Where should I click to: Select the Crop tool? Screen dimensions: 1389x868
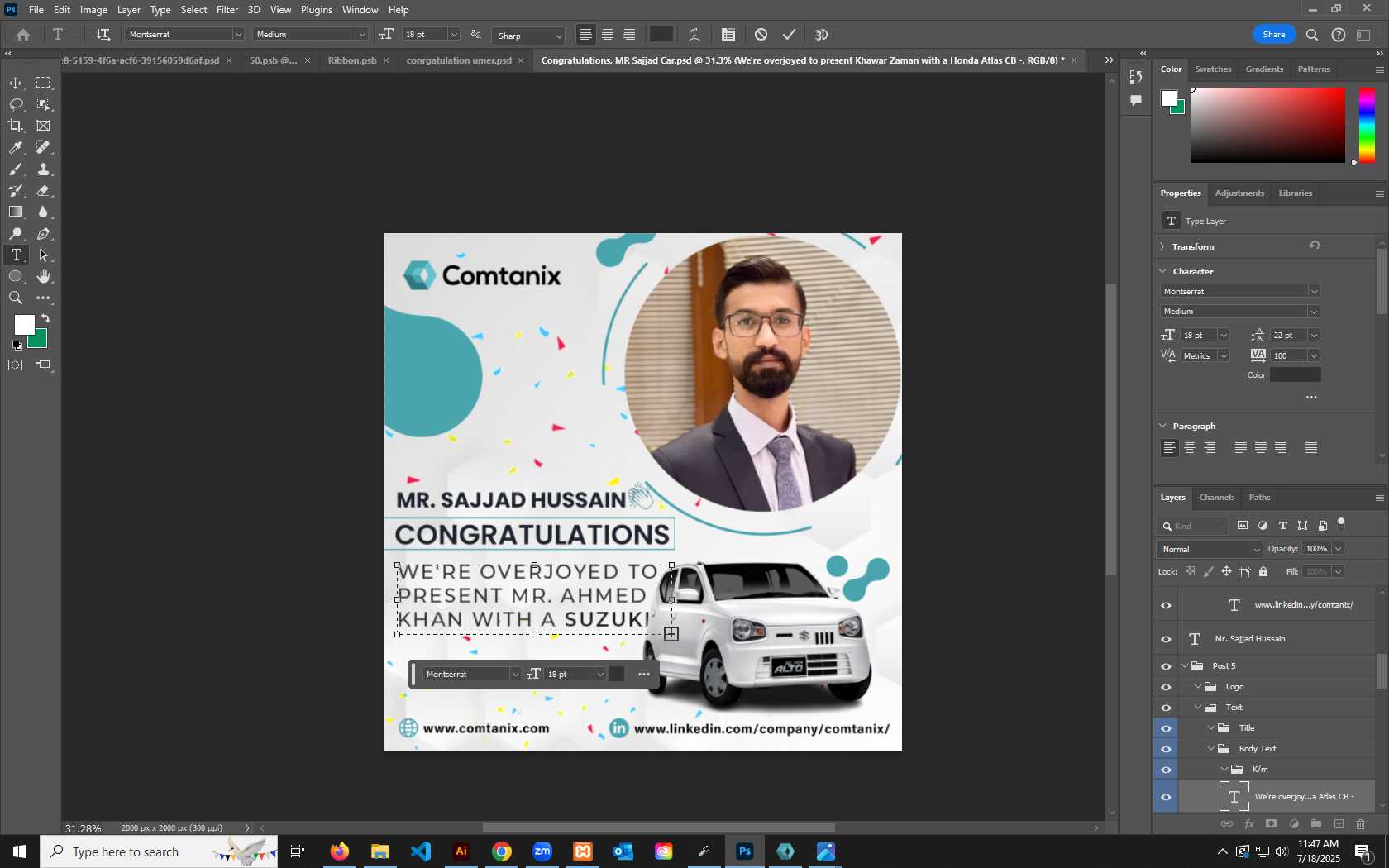(16, 126)
